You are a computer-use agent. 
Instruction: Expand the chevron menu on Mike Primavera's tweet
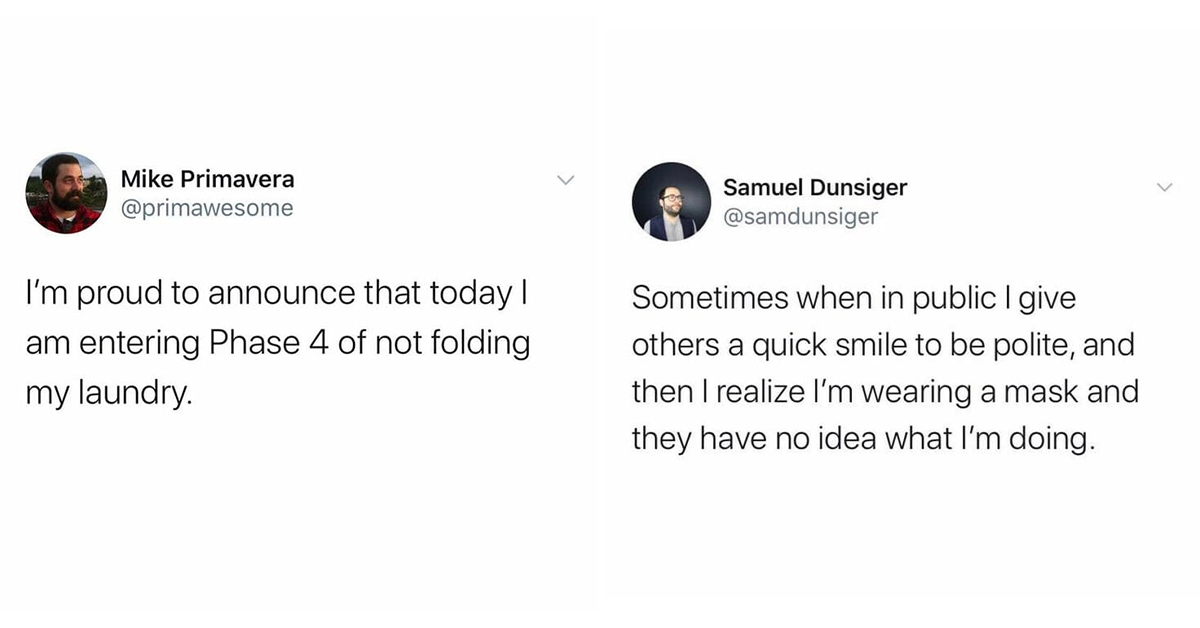(x=566, y=180)
